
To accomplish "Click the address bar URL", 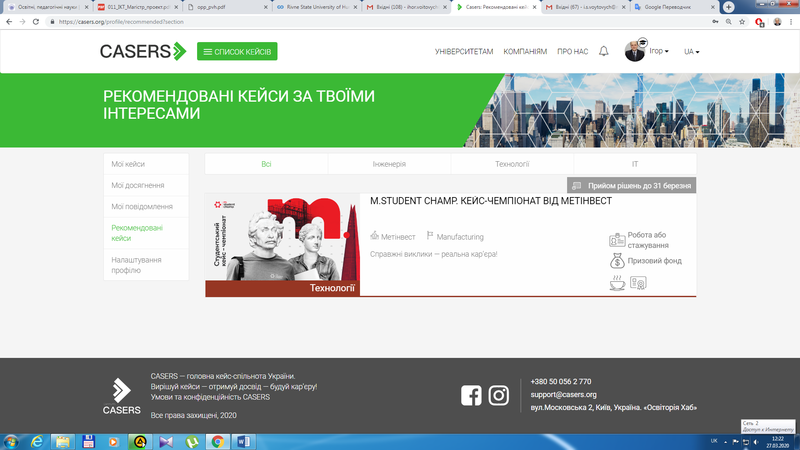I will pyautogui.click(x=121, y=22).
